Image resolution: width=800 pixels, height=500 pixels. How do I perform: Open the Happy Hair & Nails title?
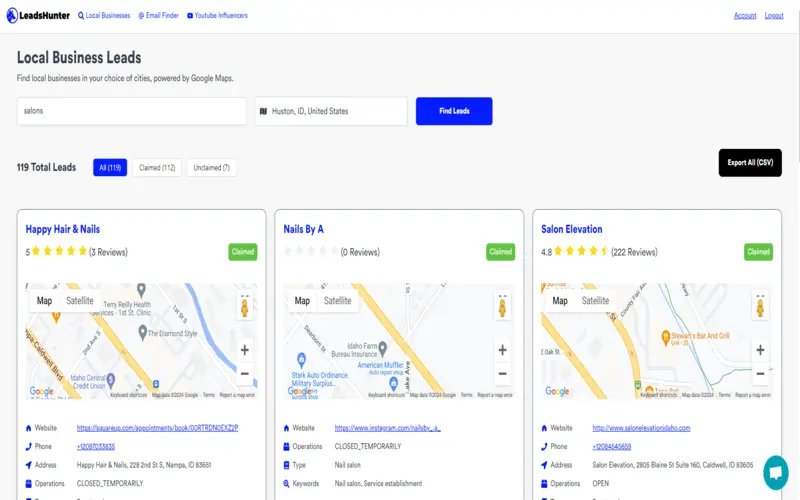coord(63,229)
